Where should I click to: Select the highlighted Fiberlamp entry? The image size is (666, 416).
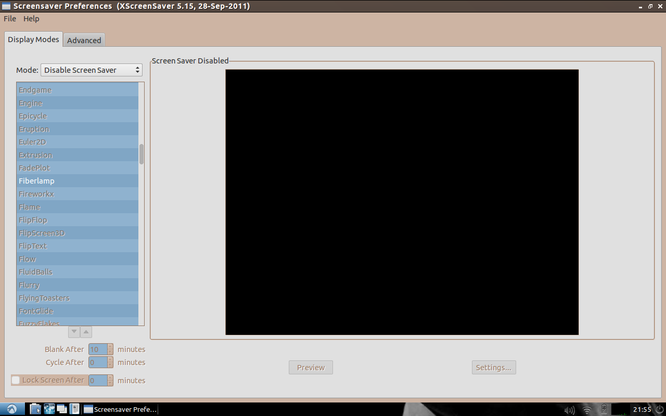[77, 181]
